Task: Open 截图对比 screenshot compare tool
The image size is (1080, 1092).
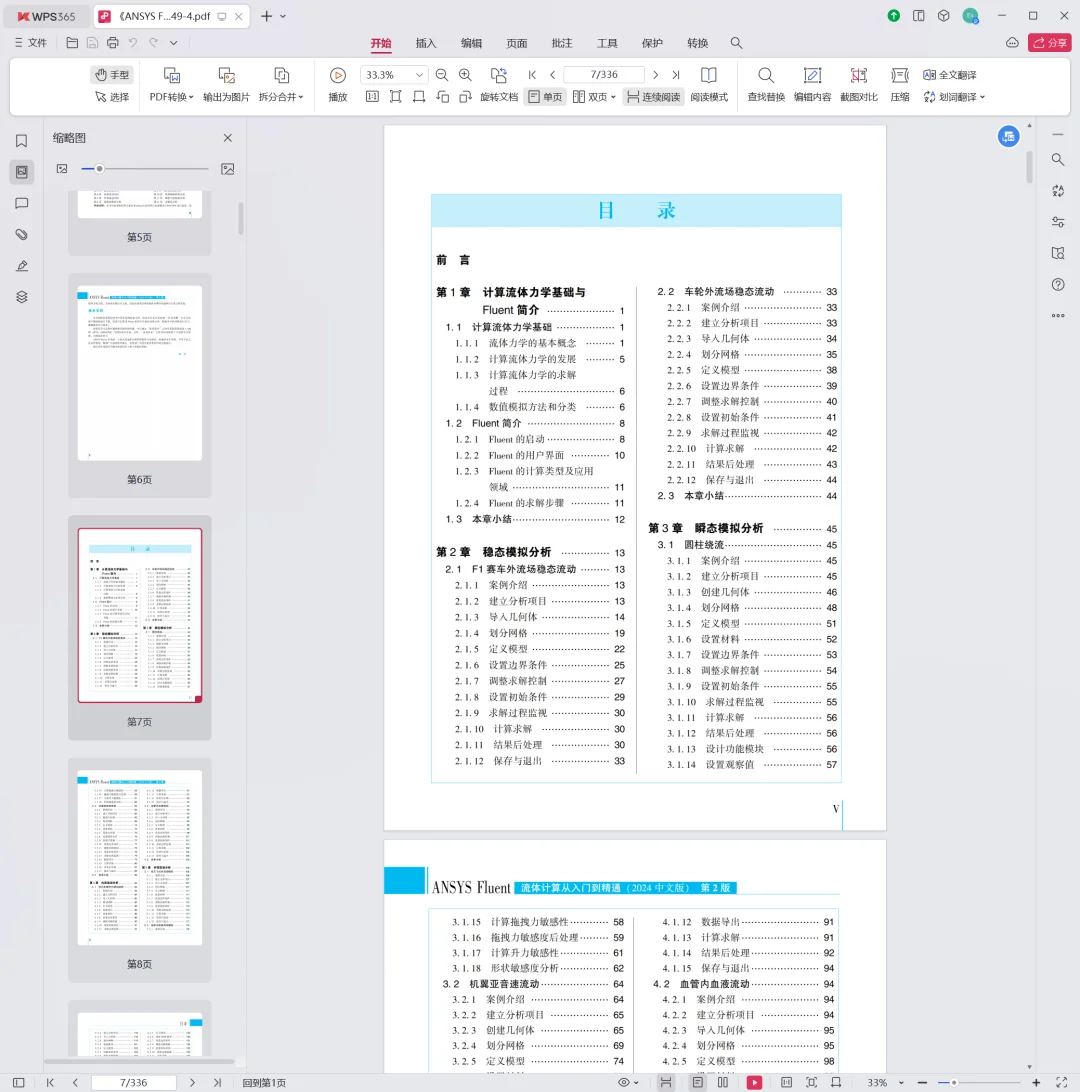Action: coord(859,84)
